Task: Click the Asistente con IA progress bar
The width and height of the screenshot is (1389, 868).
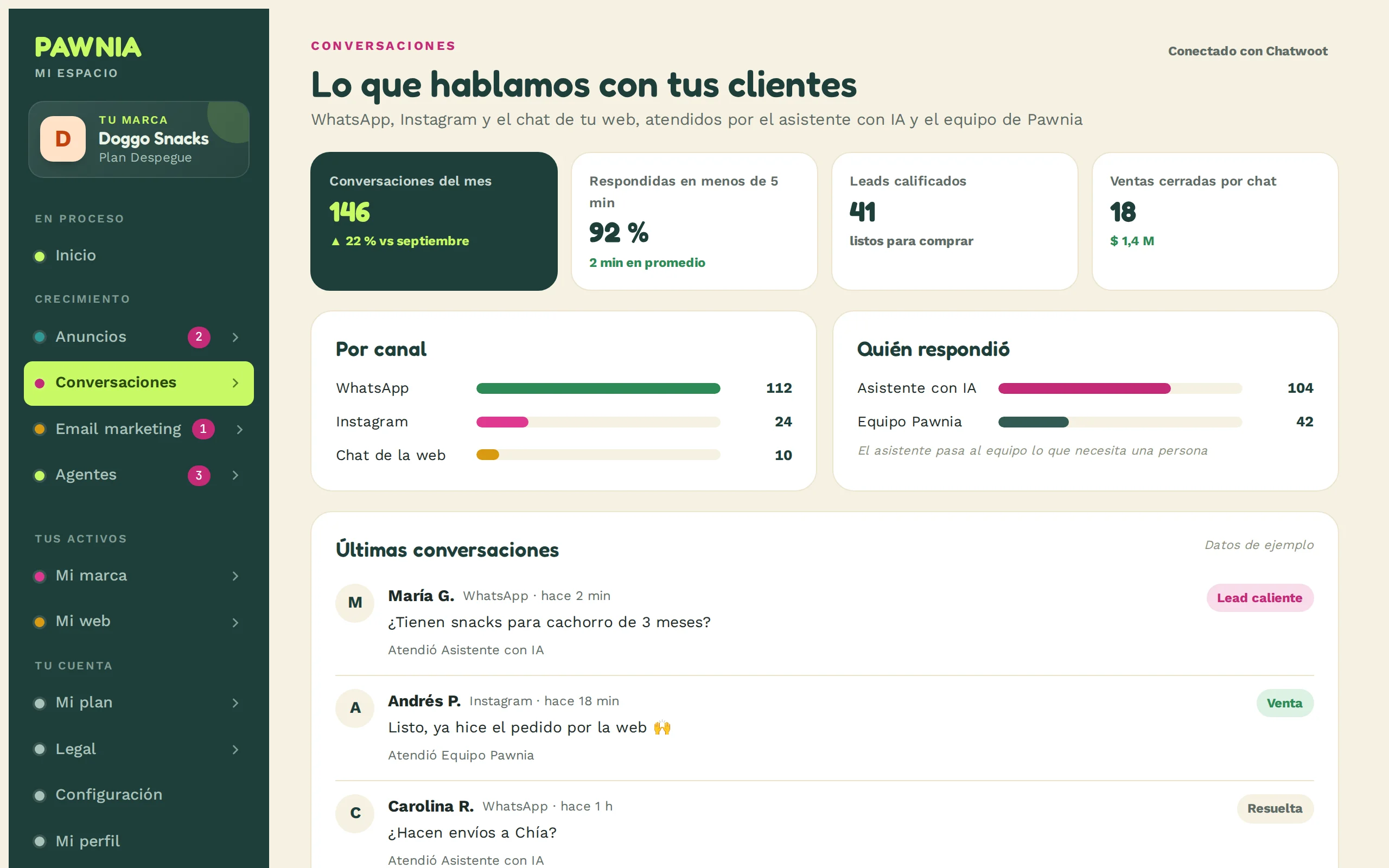Action: coord(1120,388)
